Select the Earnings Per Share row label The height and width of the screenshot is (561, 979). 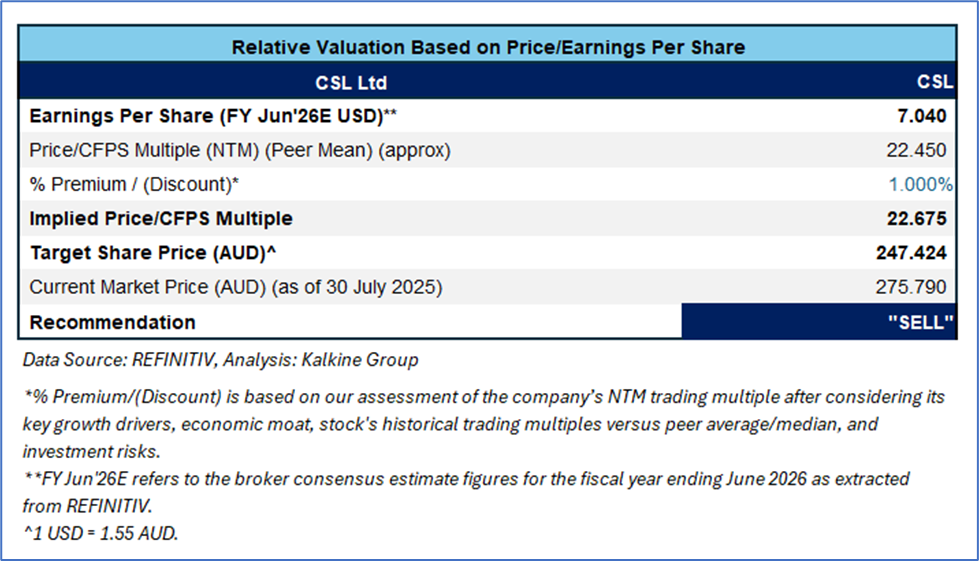pos(213,116)
